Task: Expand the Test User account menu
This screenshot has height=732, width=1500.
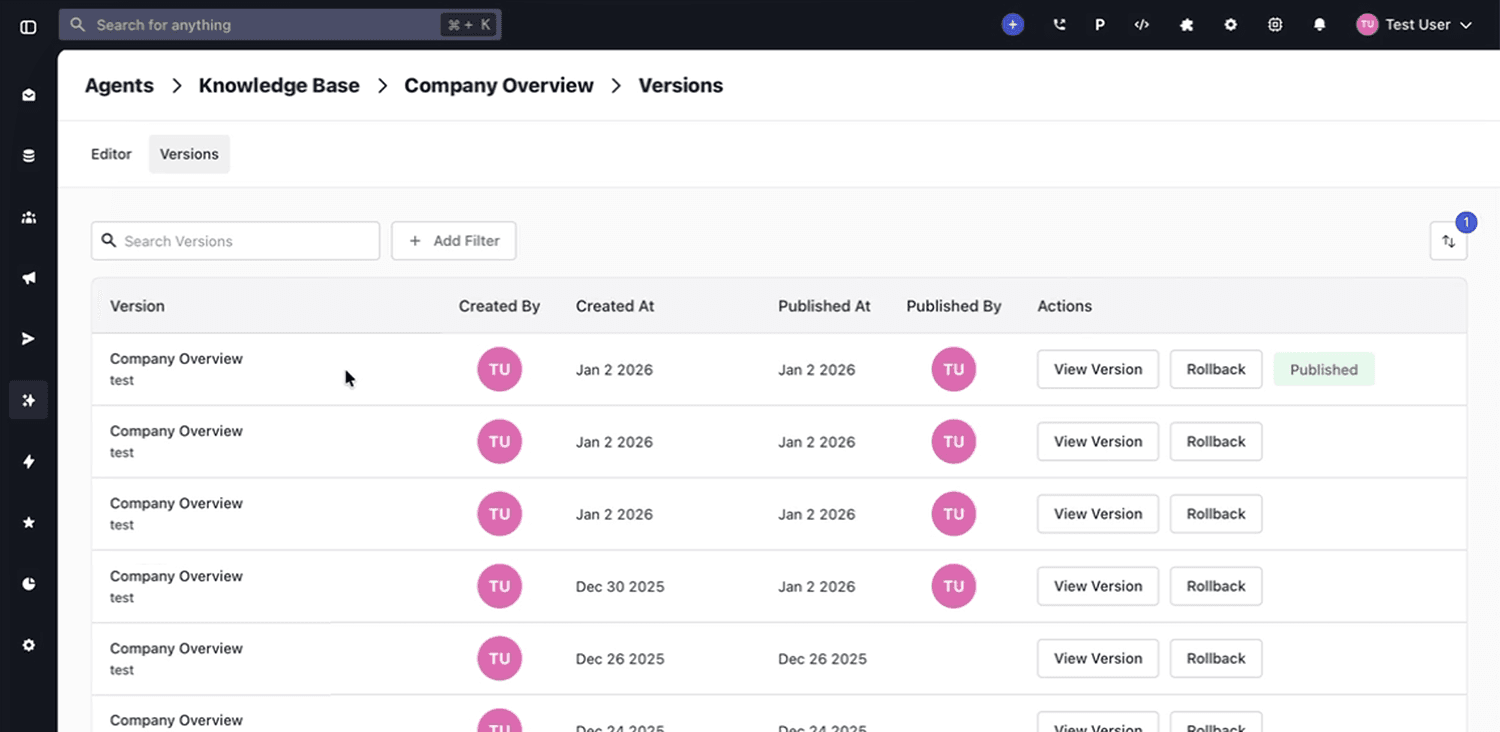Action: point(1414,24)
